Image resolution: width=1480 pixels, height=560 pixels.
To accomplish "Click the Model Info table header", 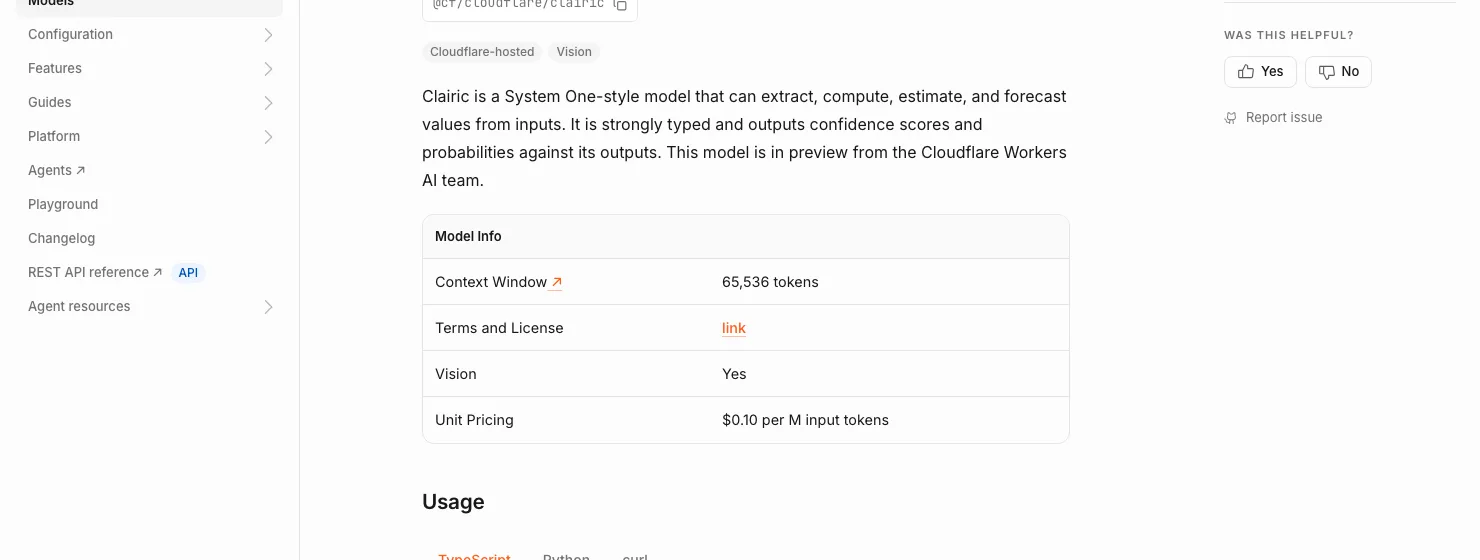I will (x=746, y=237).
